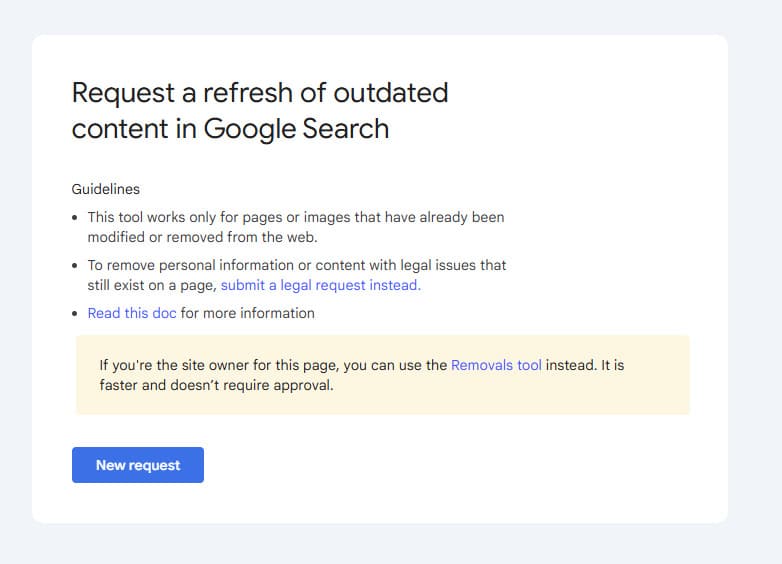Click the 'Request a refresh of outdated' heading line
782x564 pixels.
[x=260, y=93]
